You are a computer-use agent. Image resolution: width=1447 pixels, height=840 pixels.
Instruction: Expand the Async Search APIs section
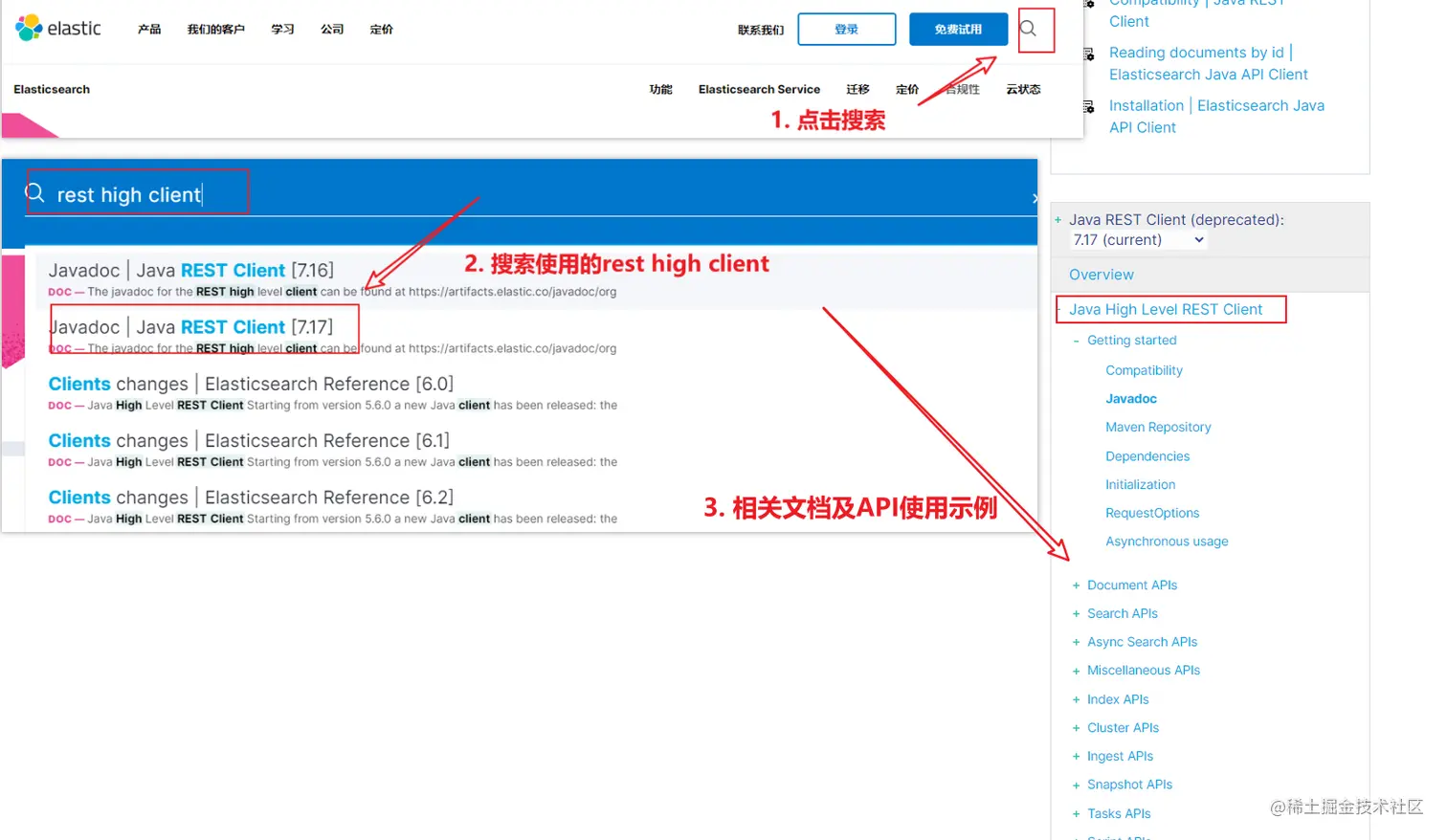[1077, 643]
